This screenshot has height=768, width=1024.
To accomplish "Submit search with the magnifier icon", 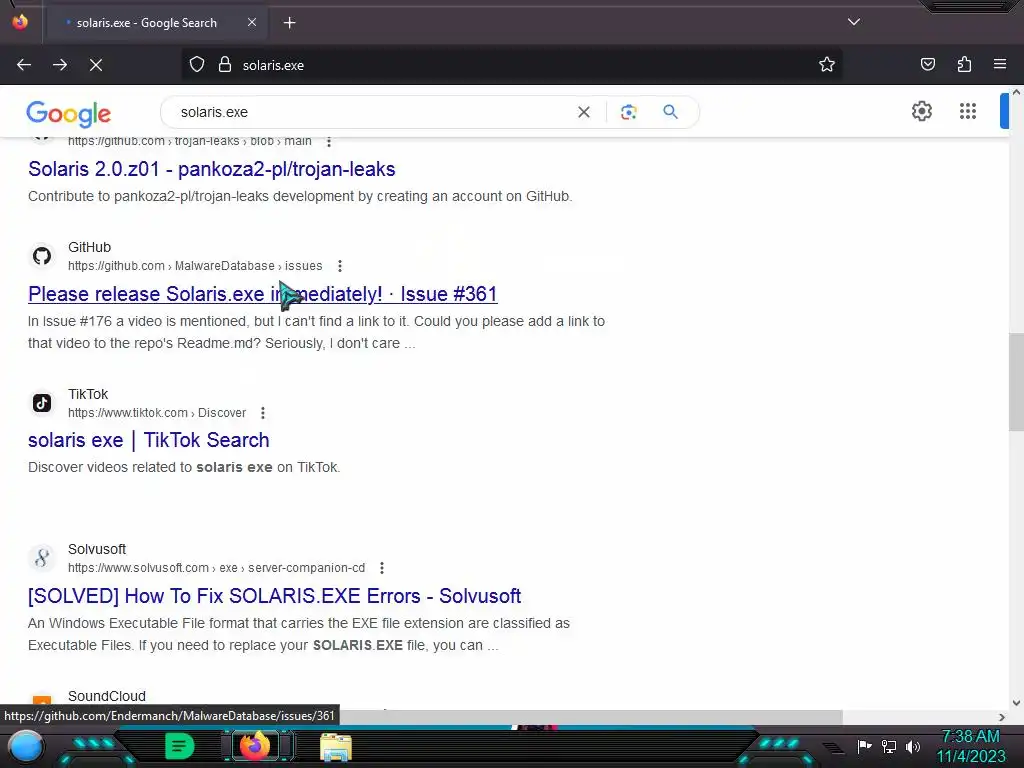I will (671, 112).
